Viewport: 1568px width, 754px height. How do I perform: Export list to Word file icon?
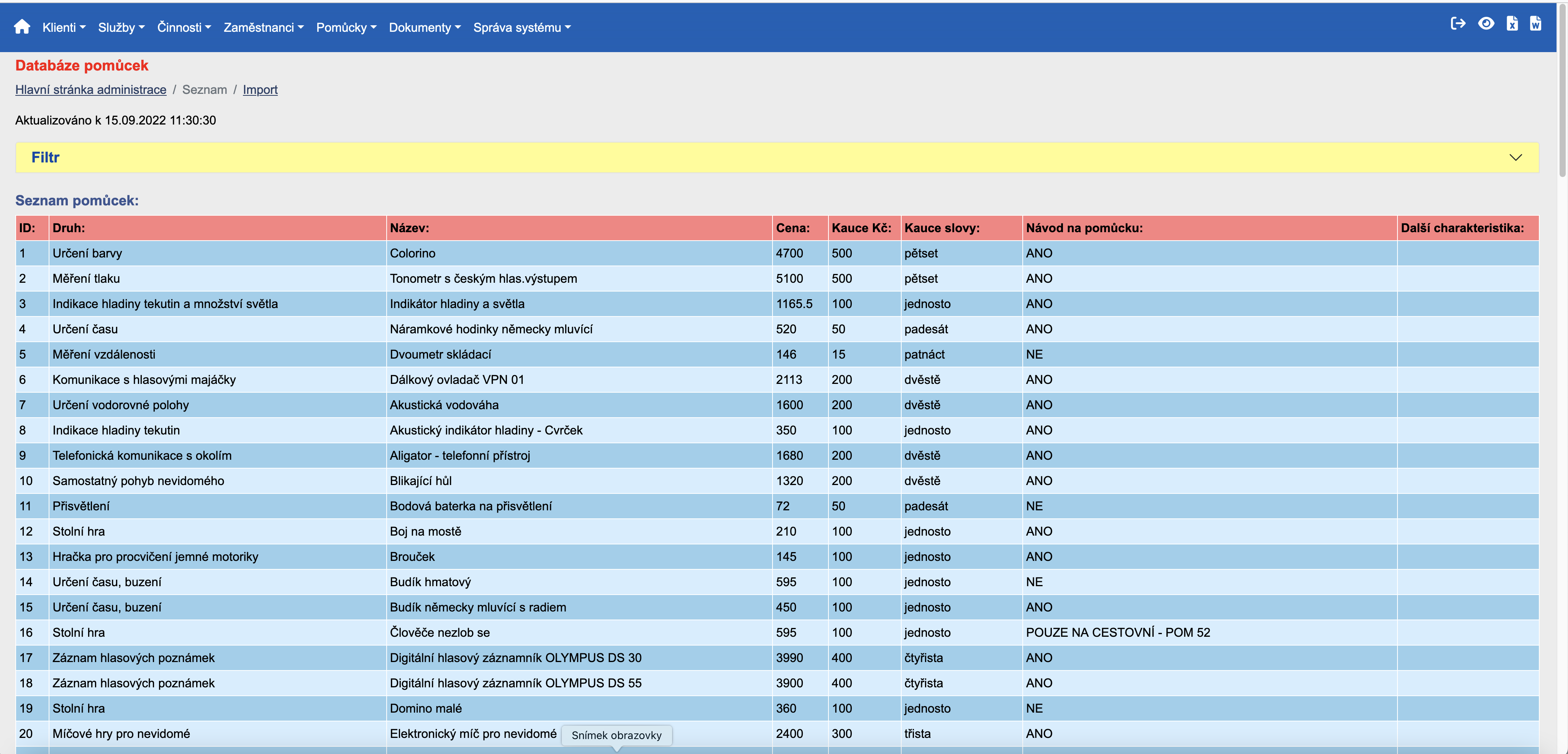[x=1535, y=24]
